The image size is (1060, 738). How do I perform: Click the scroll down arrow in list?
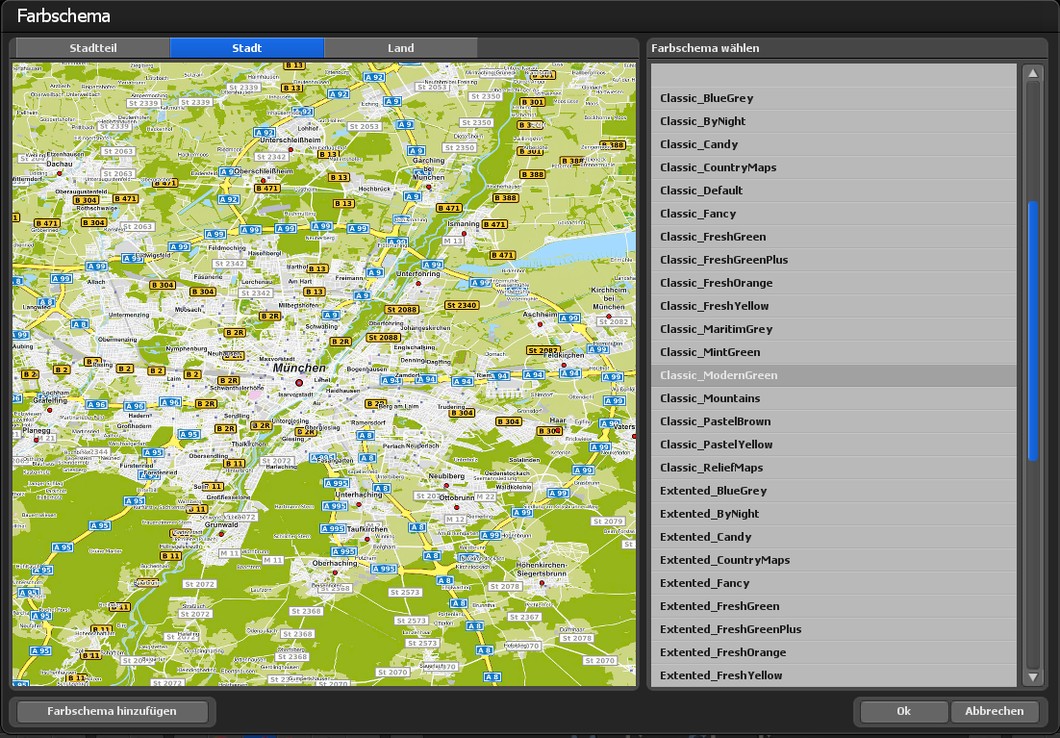[1033, 677]
